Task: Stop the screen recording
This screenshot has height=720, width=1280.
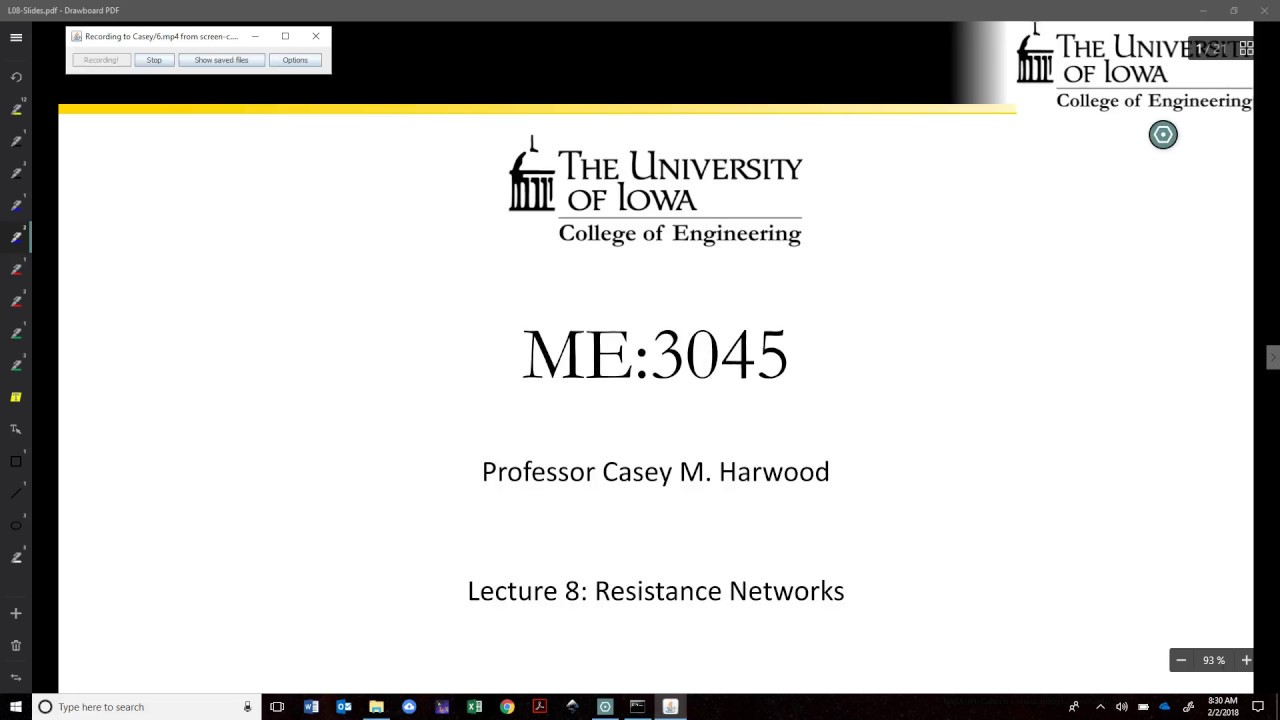Action: click(x=154, y=60)
